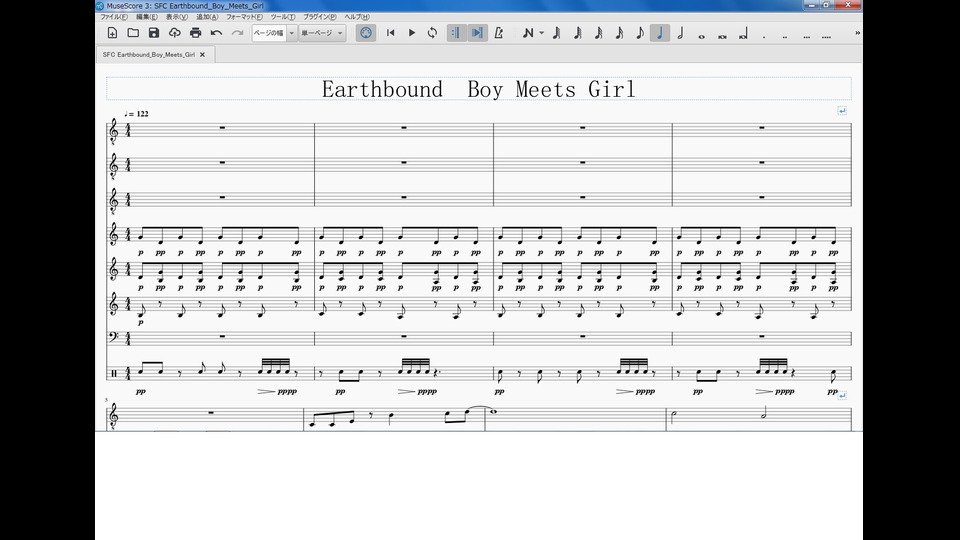Screen dimensions: 960x540
Task: Open the フォーマット menu
Action: (x=244, y=17)
